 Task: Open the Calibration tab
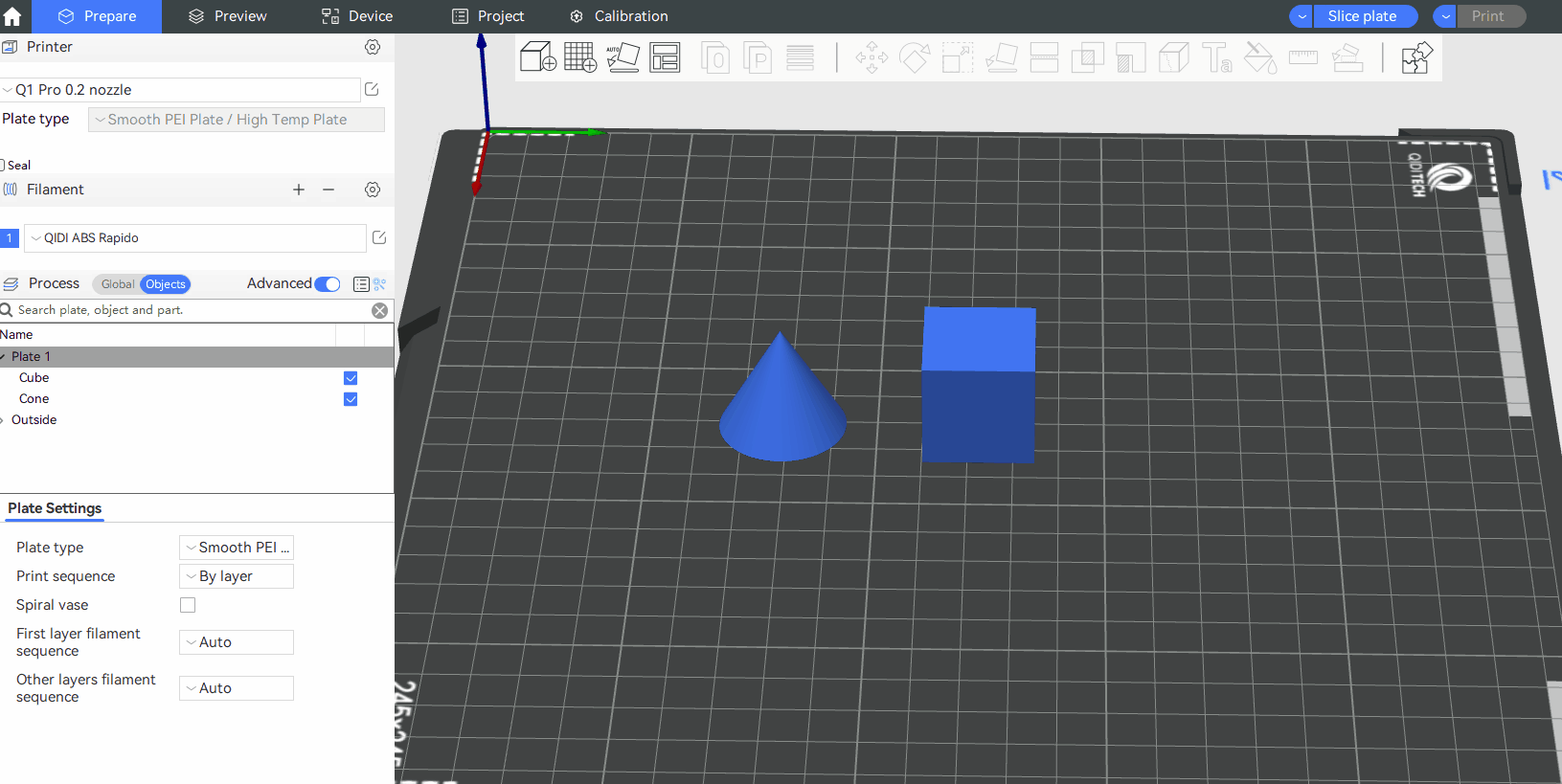tap(619, 16)
